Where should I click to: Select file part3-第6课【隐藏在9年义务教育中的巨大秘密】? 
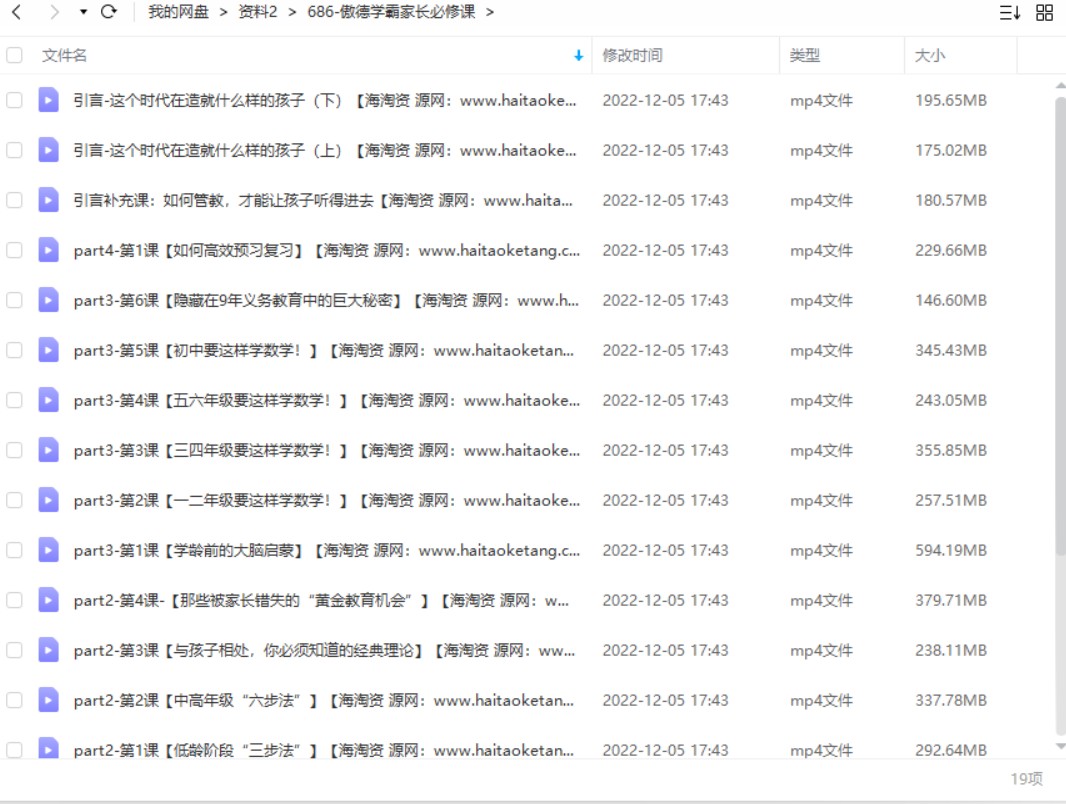pyautogui.click(x=326, y=300)
